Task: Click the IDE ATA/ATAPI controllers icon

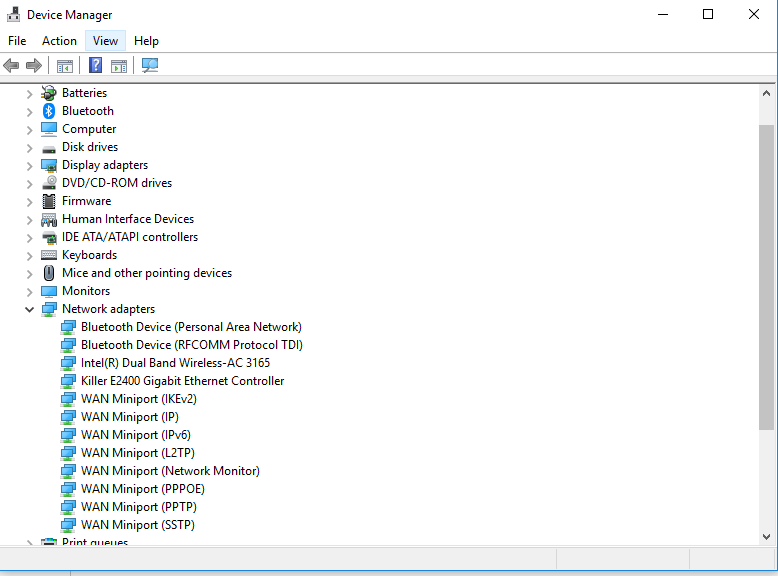Action: tap(49, 238)
